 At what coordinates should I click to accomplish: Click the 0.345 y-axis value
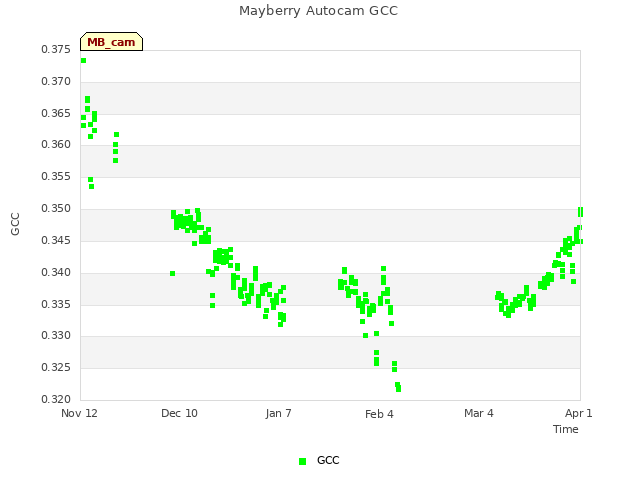pos(56,240)
